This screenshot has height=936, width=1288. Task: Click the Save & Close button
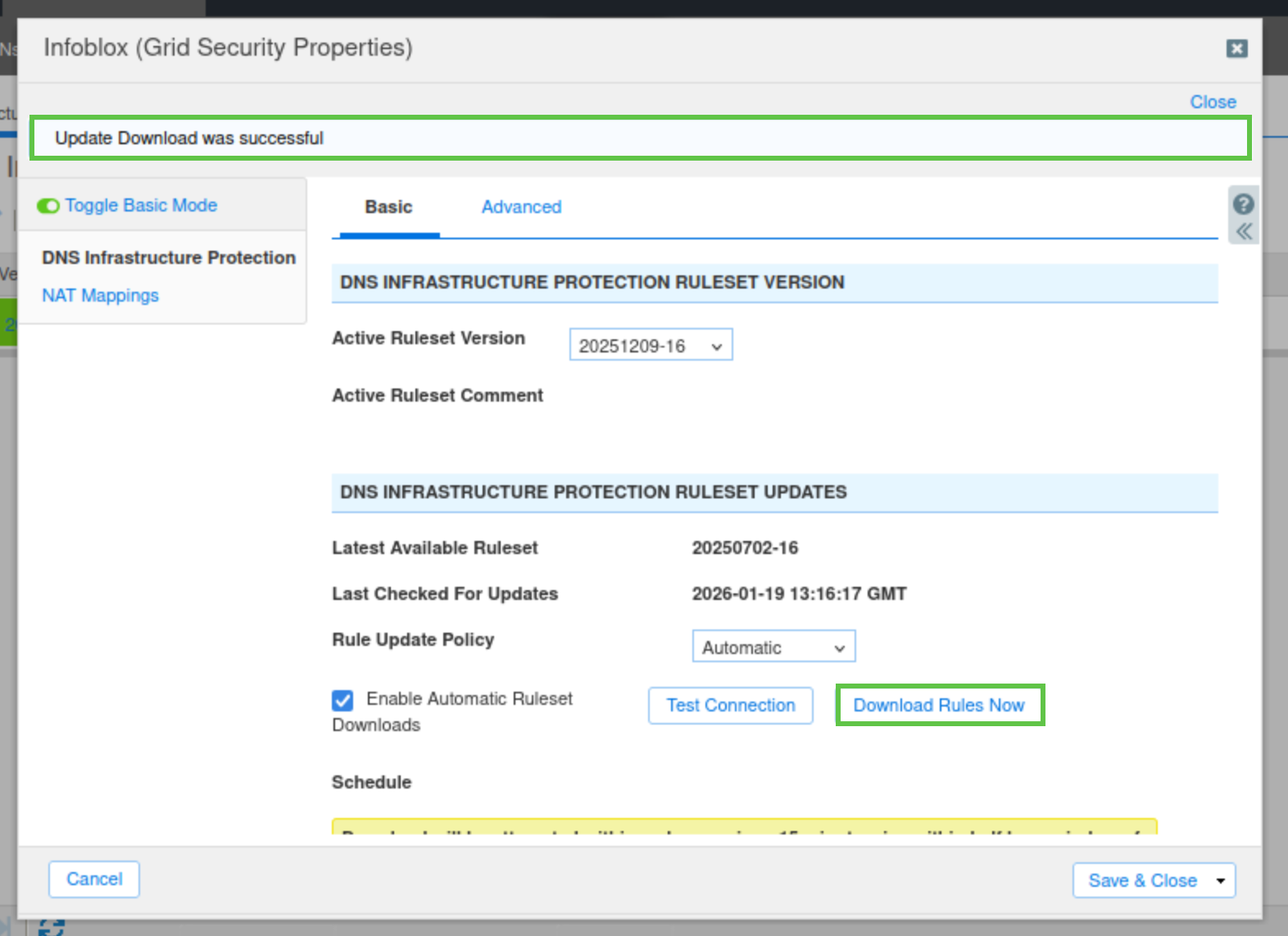[1141, 881]
